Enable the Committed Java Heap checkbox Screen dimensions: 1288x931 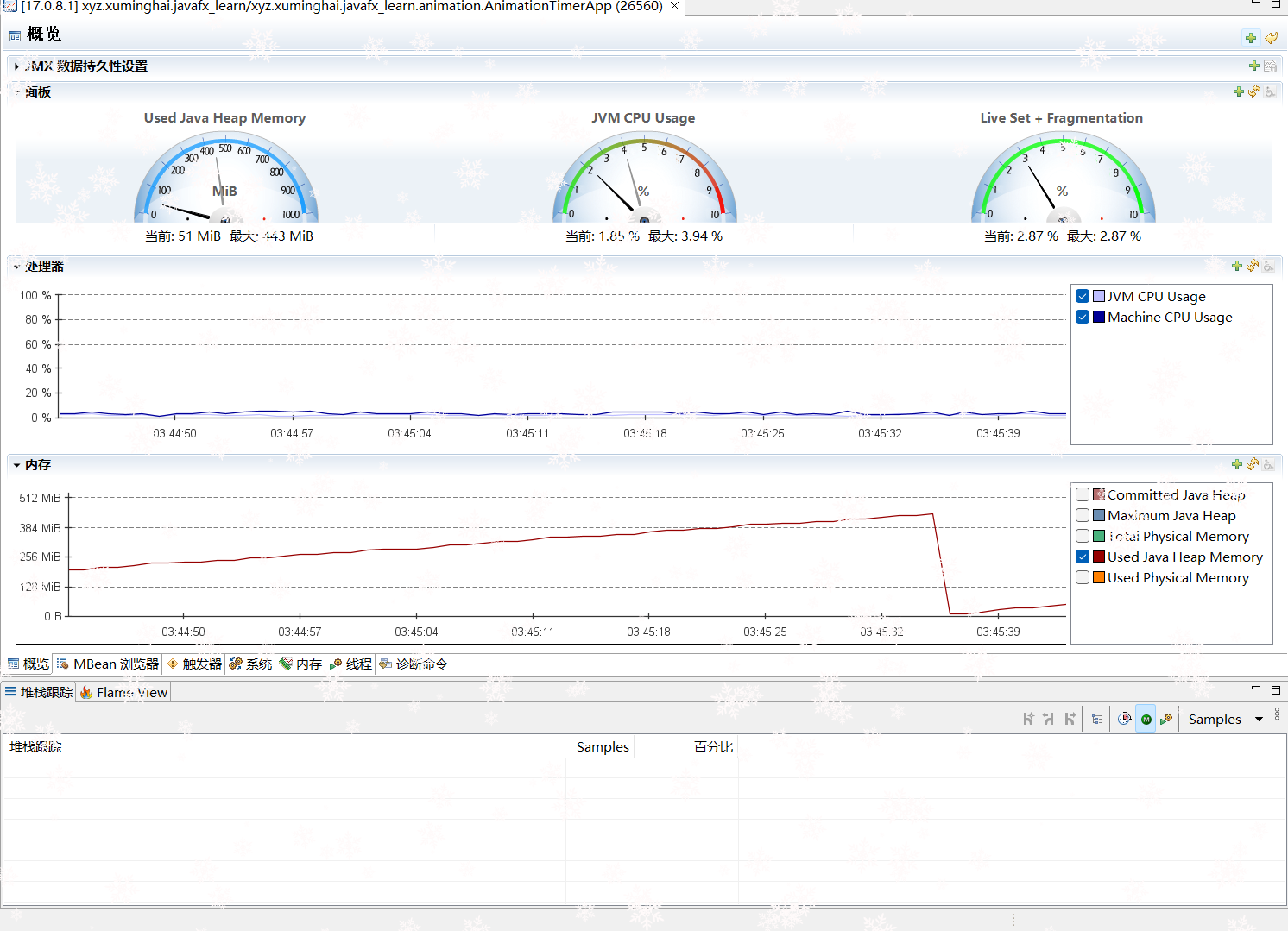tap(1083, 494)
